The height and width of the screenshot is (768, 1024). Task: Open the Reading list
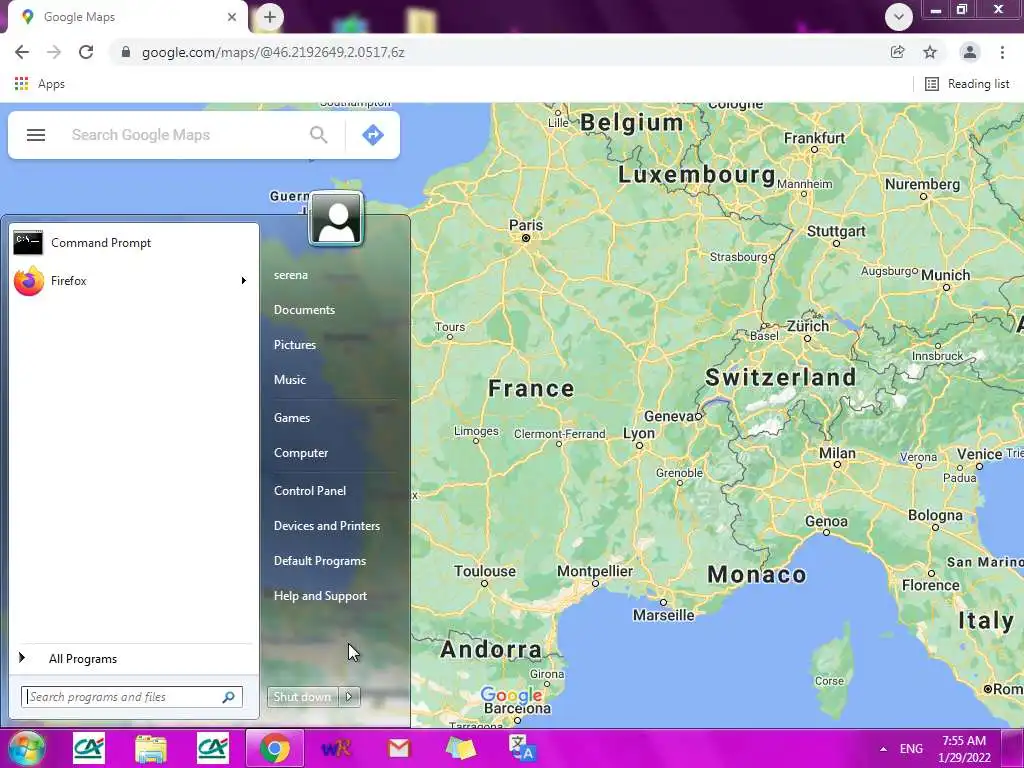(967, 84)
